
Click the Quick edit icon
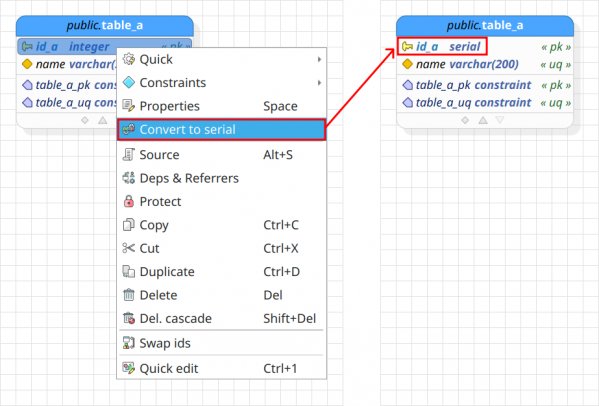pos(129,368)
